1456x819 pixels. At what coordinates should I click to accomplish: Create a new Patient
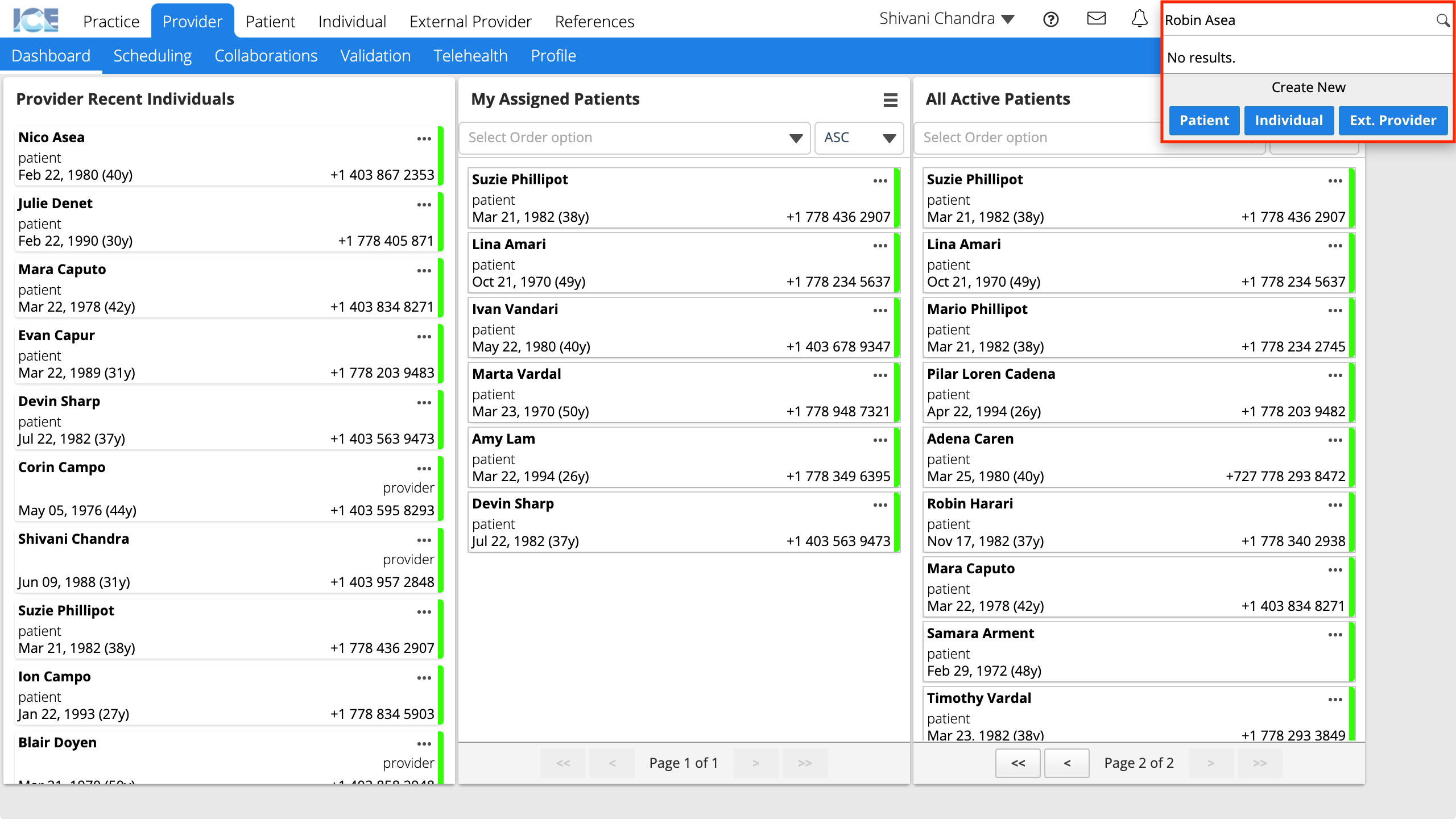coord(1204,121)
